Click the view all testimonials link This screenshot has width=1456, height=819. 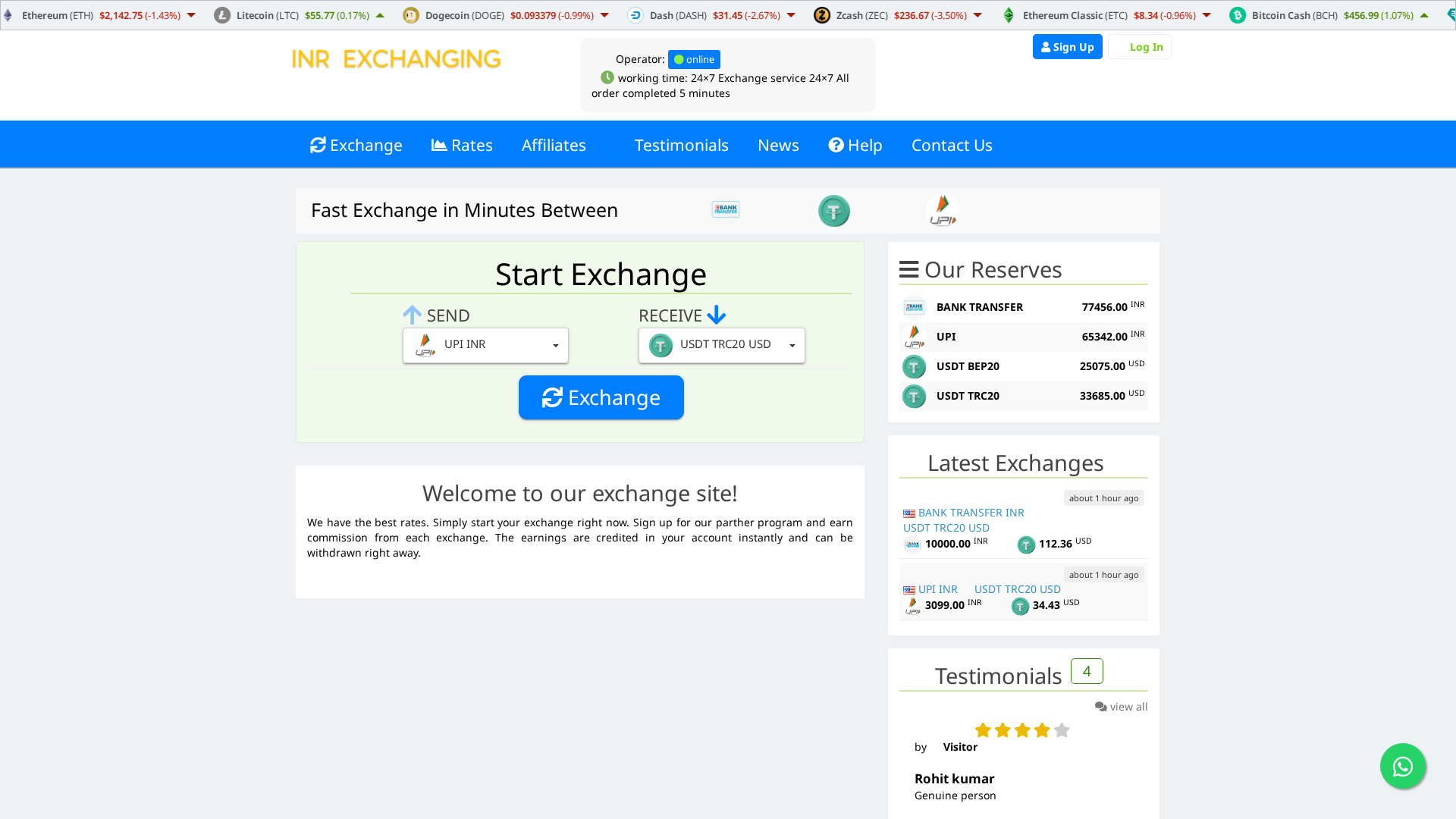pyautogui.click(x=1122, y=706)
